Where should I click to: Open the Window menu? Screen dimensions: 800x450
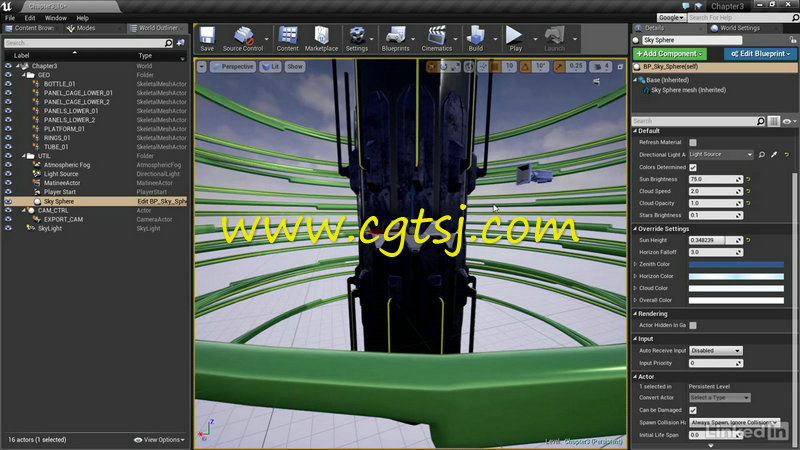pos(56,18)
